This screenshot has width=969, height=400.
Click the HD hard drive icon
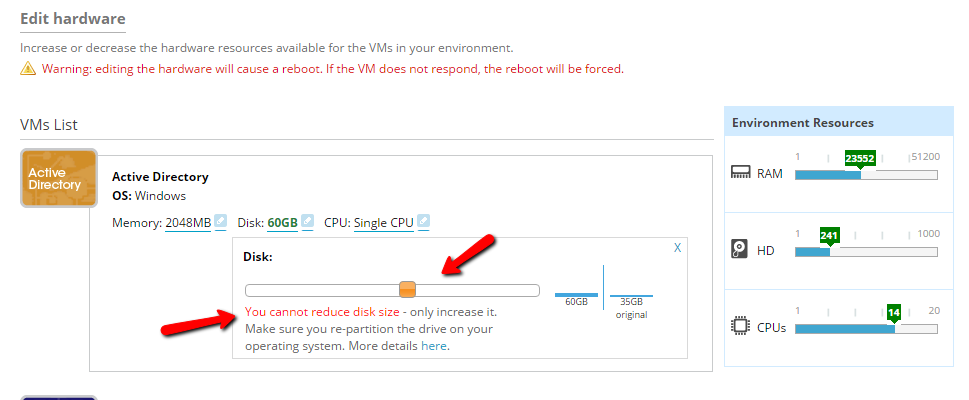739,250
